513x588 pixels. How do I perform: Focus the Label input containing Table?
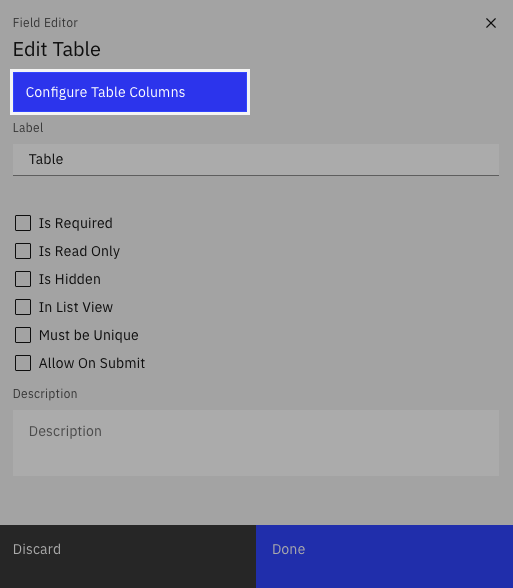click(256, 159)
